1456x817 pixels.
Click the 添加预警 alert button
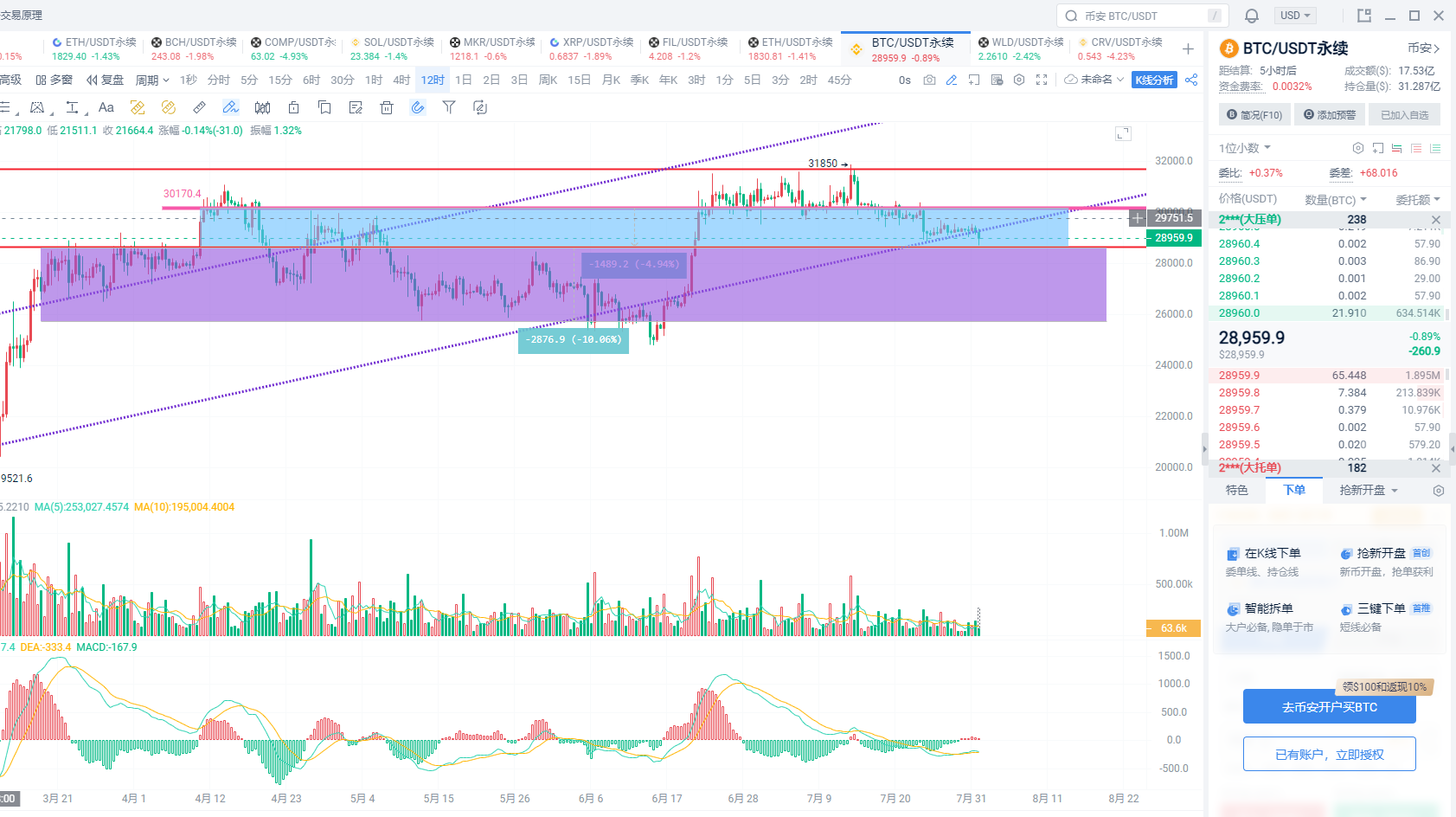1330,115
